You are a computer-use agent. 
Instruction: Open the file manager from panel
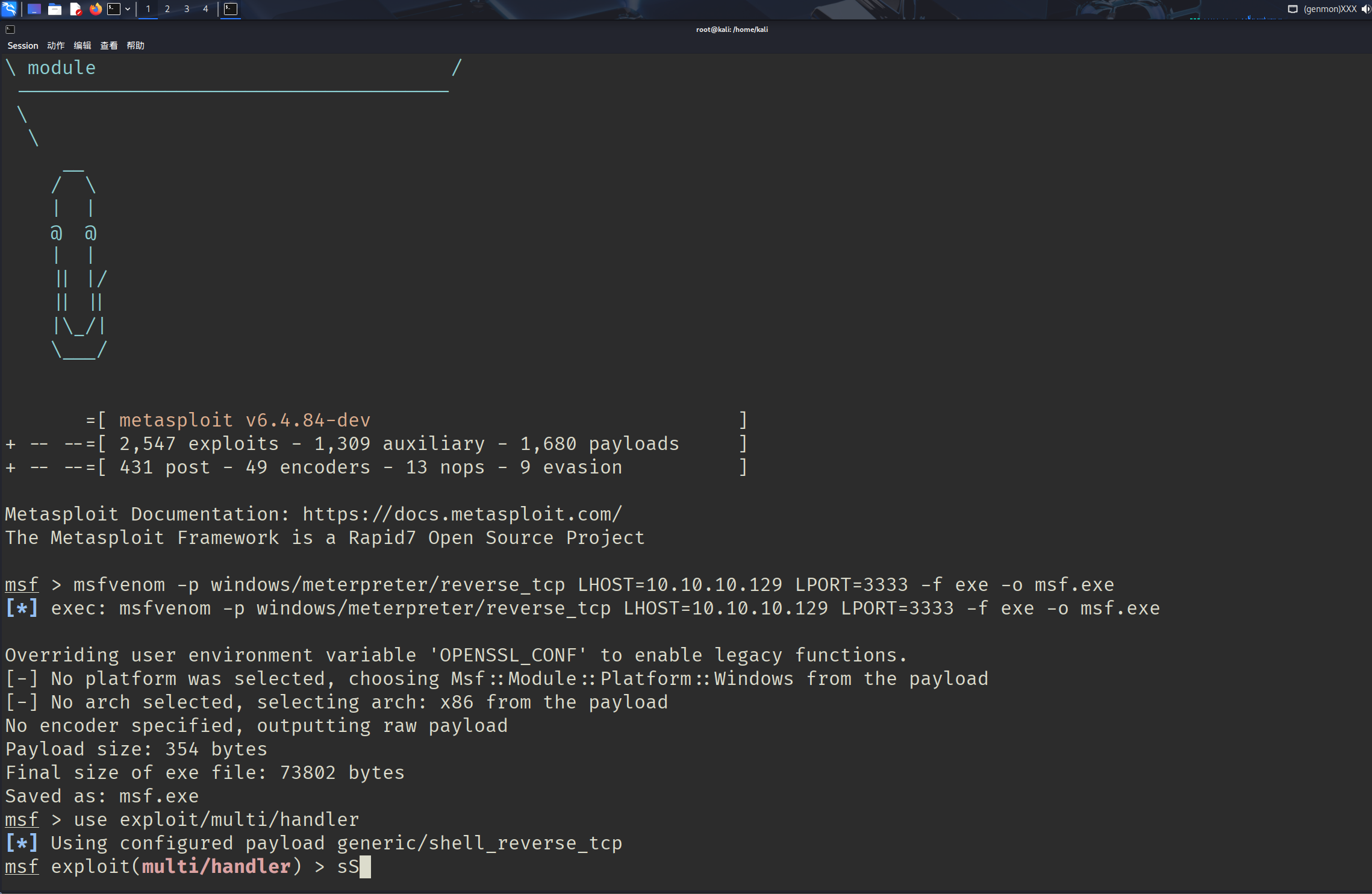click(x=55, y=9)
